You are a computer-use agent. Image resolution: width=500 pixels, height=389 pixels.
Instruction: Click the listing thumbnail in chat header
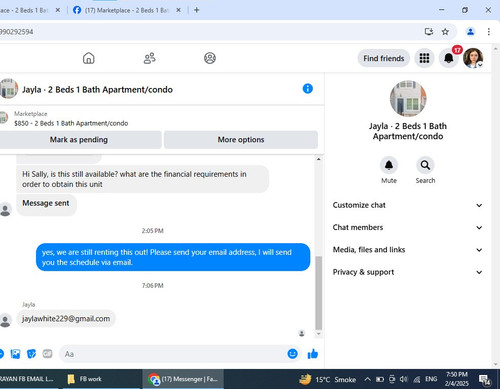tap(9, 89)
